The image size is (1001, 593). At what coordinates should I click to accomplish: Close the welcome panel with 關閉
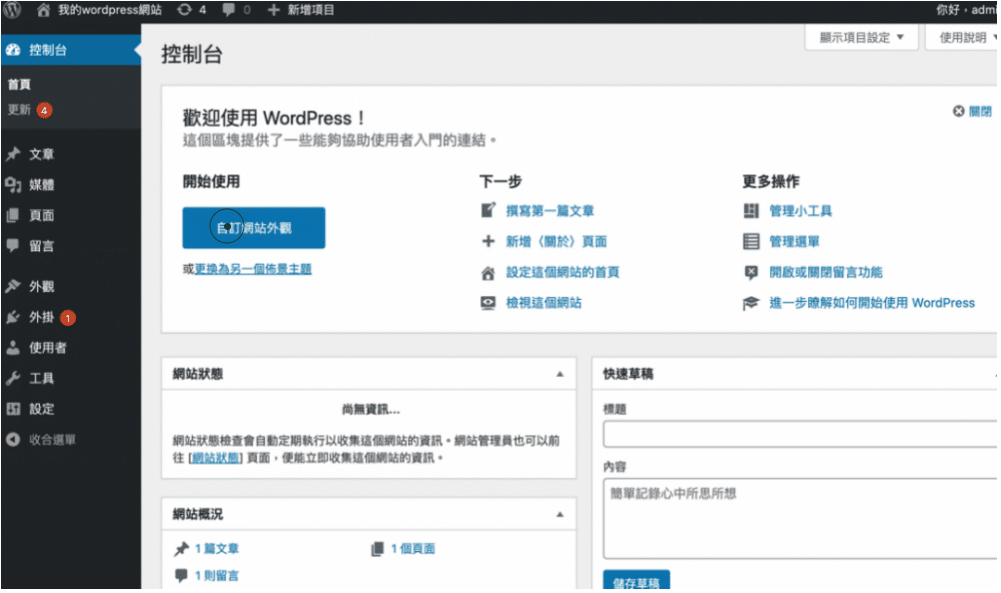coord(973,112)
